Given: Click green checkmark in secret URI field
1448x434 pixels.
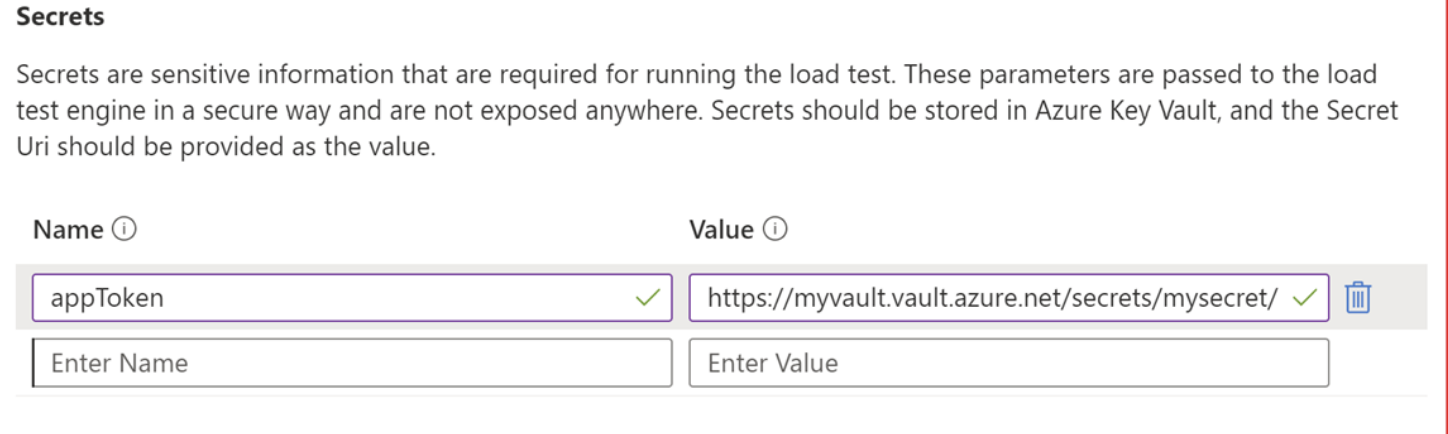Looking at the screenshot, I should [x=1304, y=297].
